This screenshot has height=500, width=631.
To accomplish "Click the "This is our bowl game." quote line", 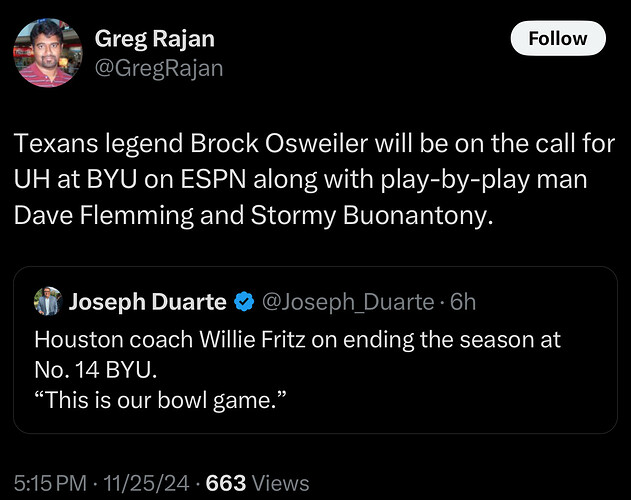I will [x=160, y=400].
